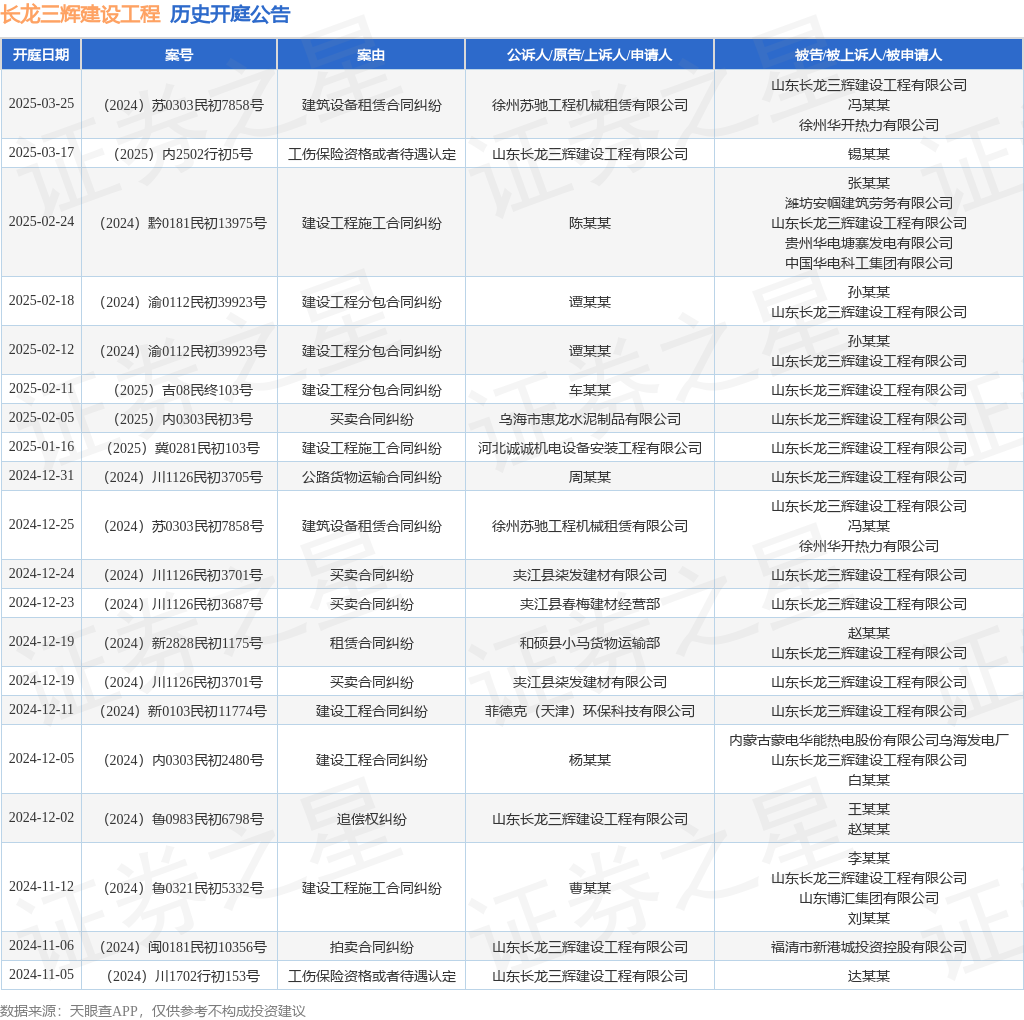This screenshot has width=1024, height=1020.
Task: Select 和硕县小马货物运输部
Action: click(x=590, y=644)
